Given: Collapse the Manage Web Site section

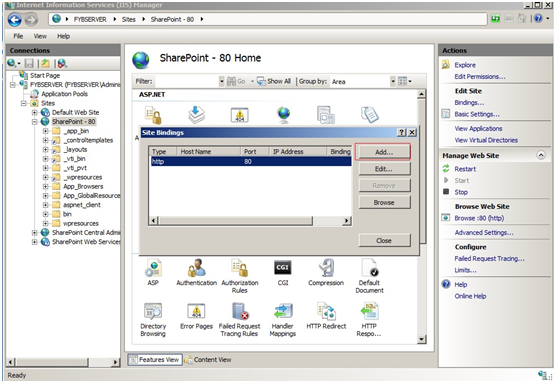Looking at the screenshot, I should pyautogui.click(x=541, y=155).
